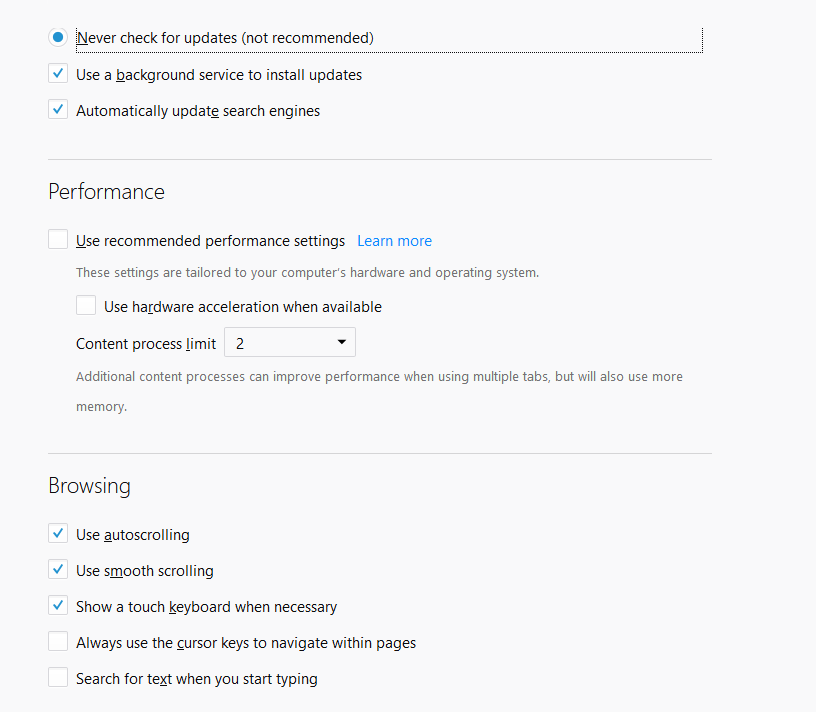Click the dropdown arrow beside value 2

(x=341, y=343)
